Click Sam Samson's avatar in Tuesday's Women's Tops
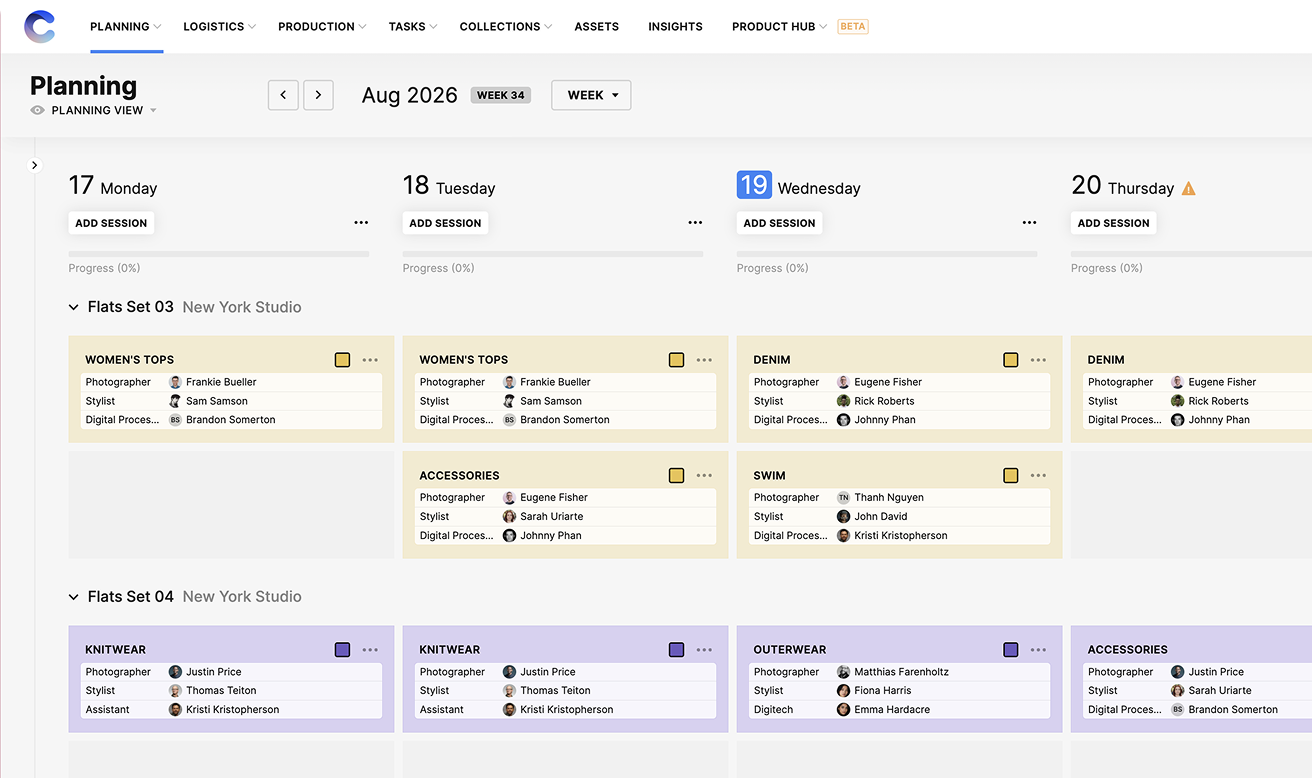Viewport: 1312px width, 778px height. 509,401
